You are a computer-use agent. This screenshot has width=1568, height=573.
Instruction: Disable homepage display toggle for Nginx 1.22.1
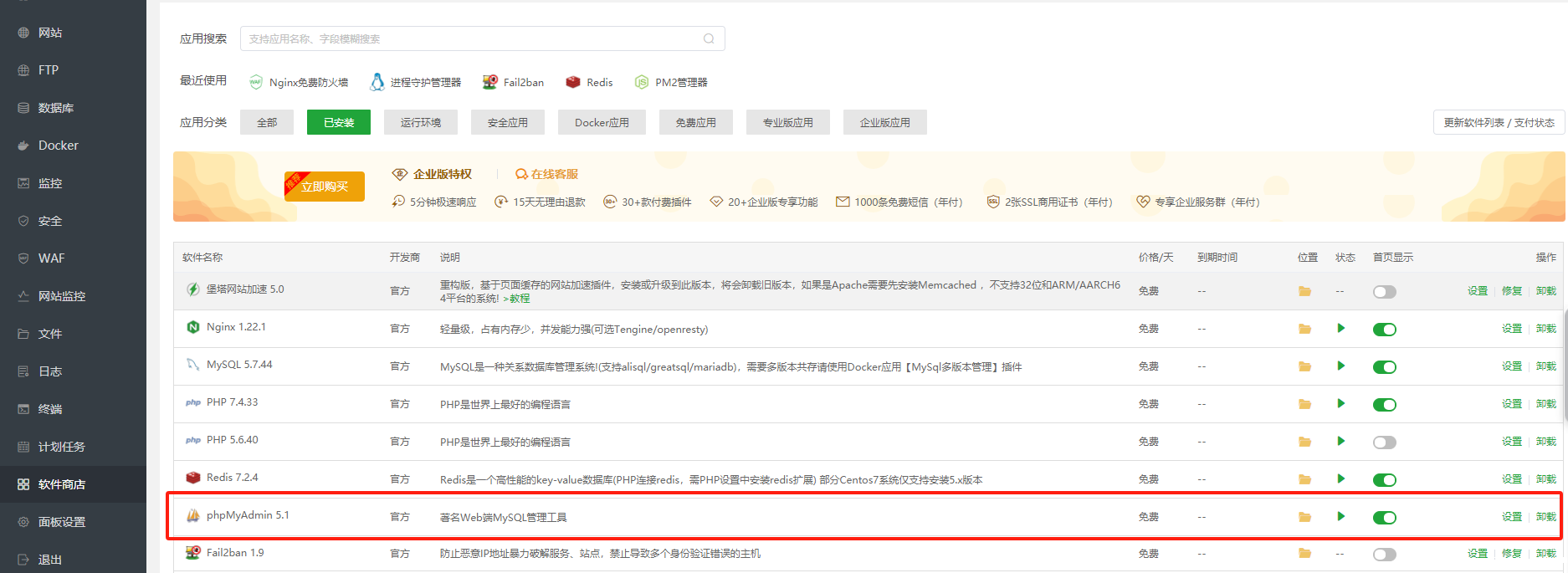pyautogui.click(x=1385, y=330)
